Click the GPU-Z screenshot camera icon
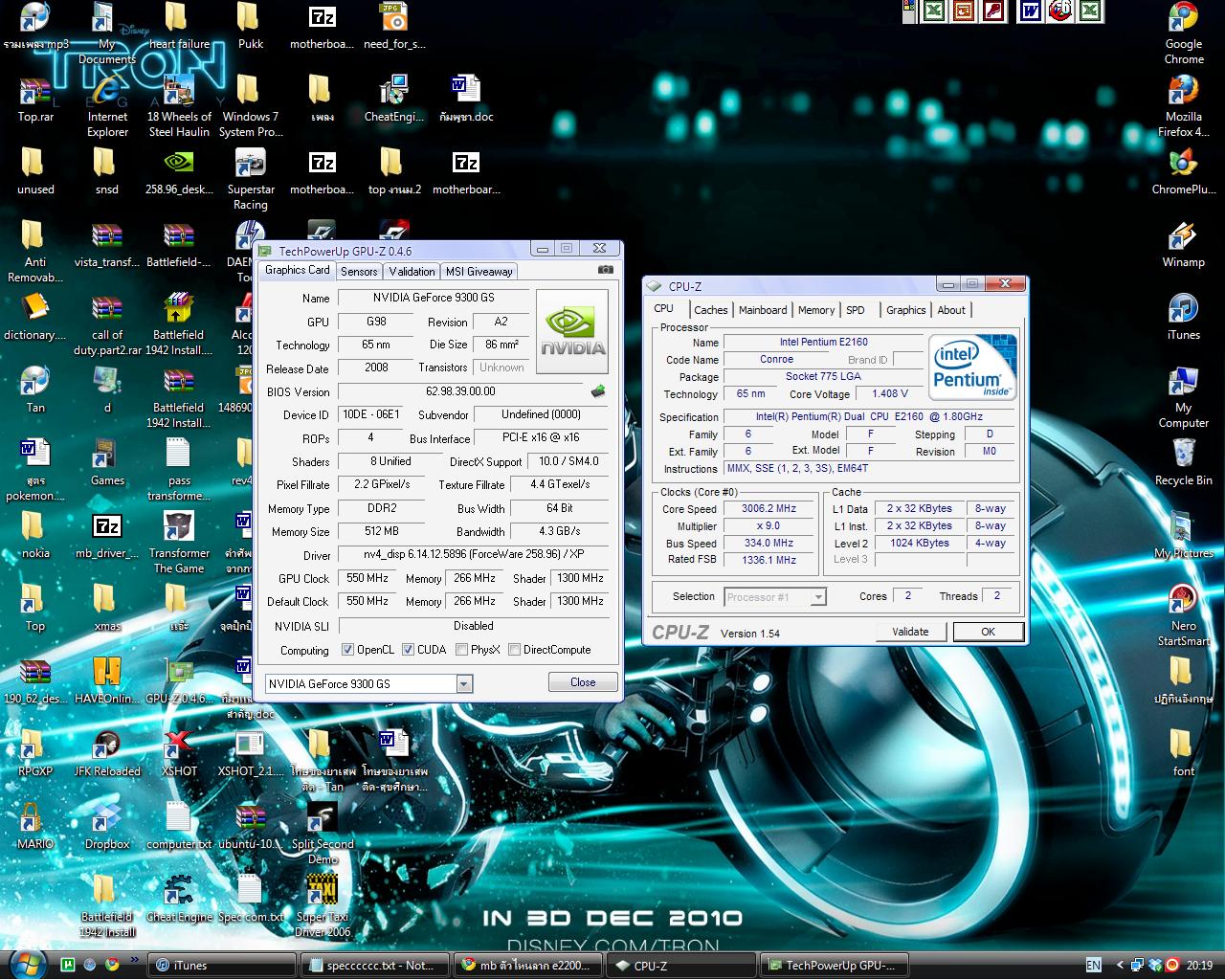The image size is (1225, 980). point(605,270)
